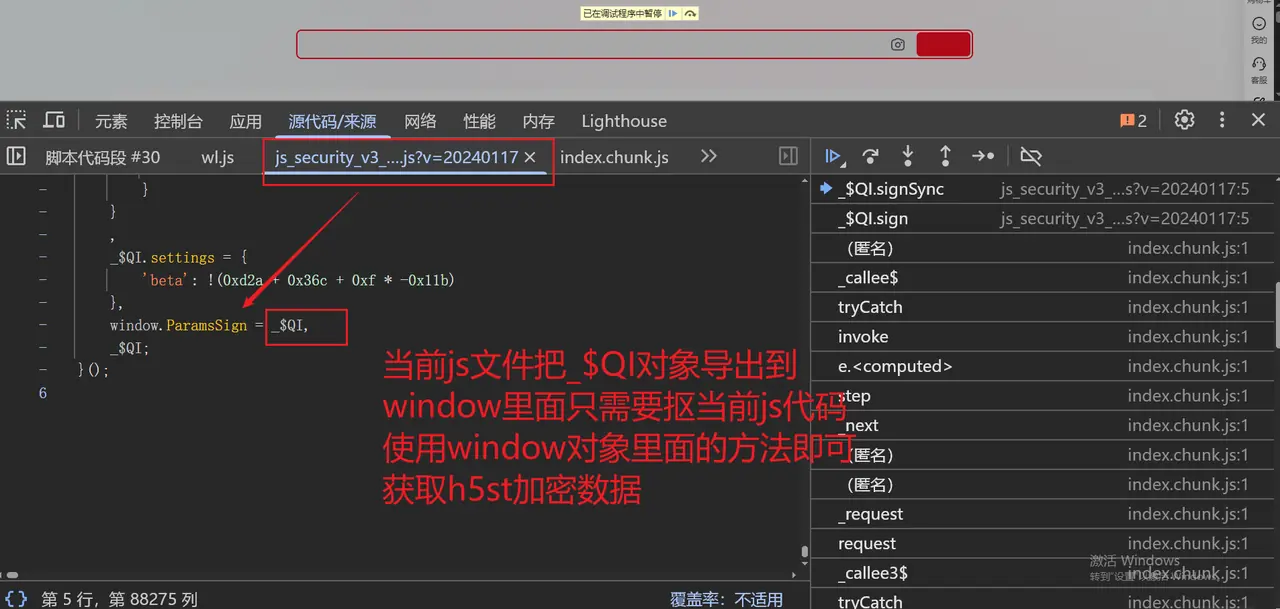Toggle the navigator sidebar panel icon
1280x609 pixels.
tap(16, 156)
